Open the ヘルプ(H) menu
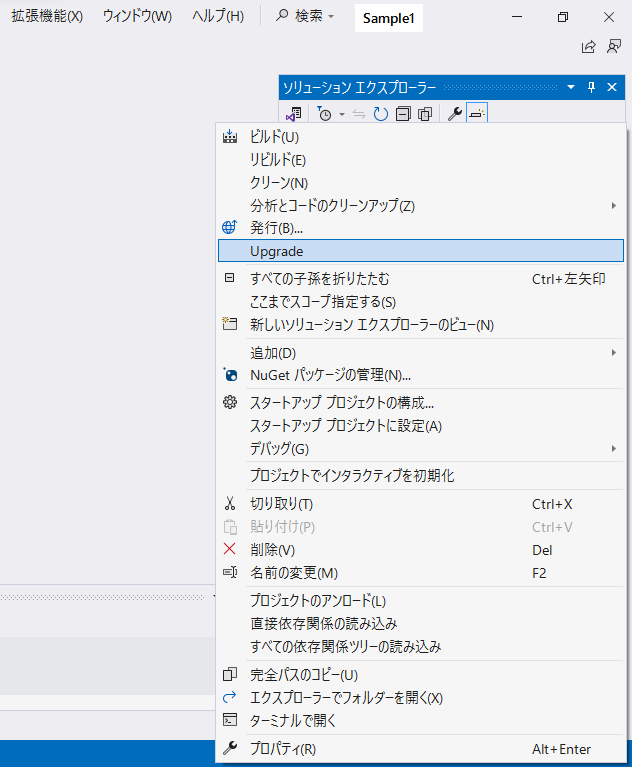The height and width of the screenshot is (768, 632). tap(217, 17)
